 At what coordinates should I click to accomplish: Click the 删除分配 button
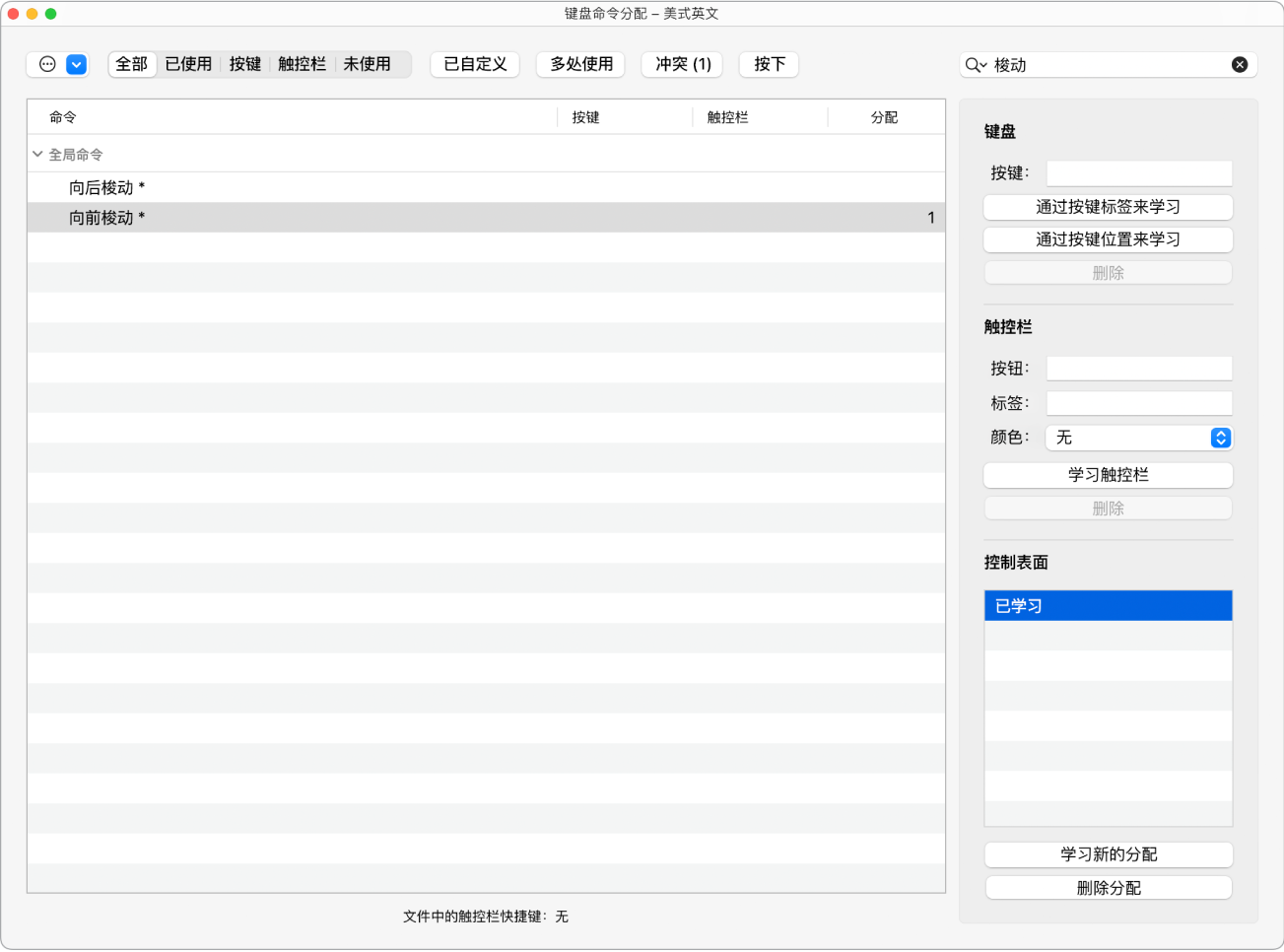[x=1108, y=887]
